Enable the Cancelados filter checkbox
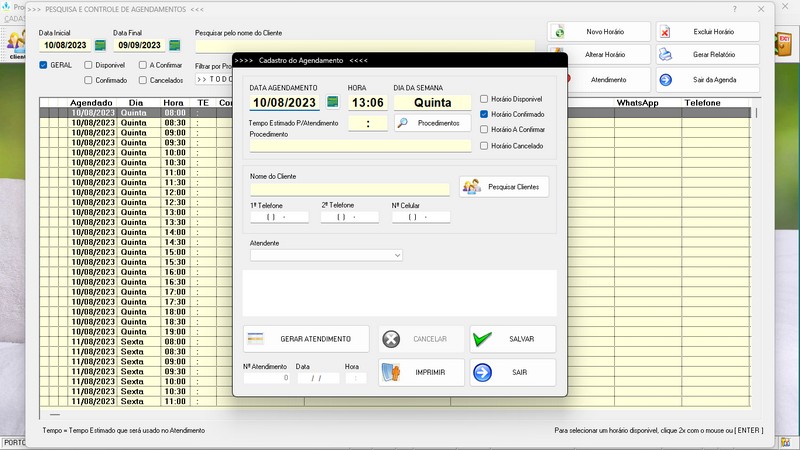 point(143,80)
